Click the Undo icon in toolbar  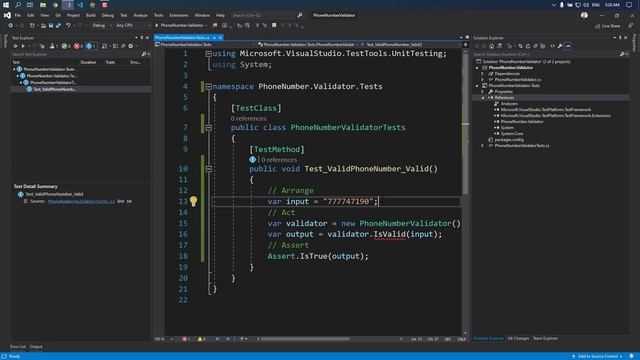coord(68,25)
